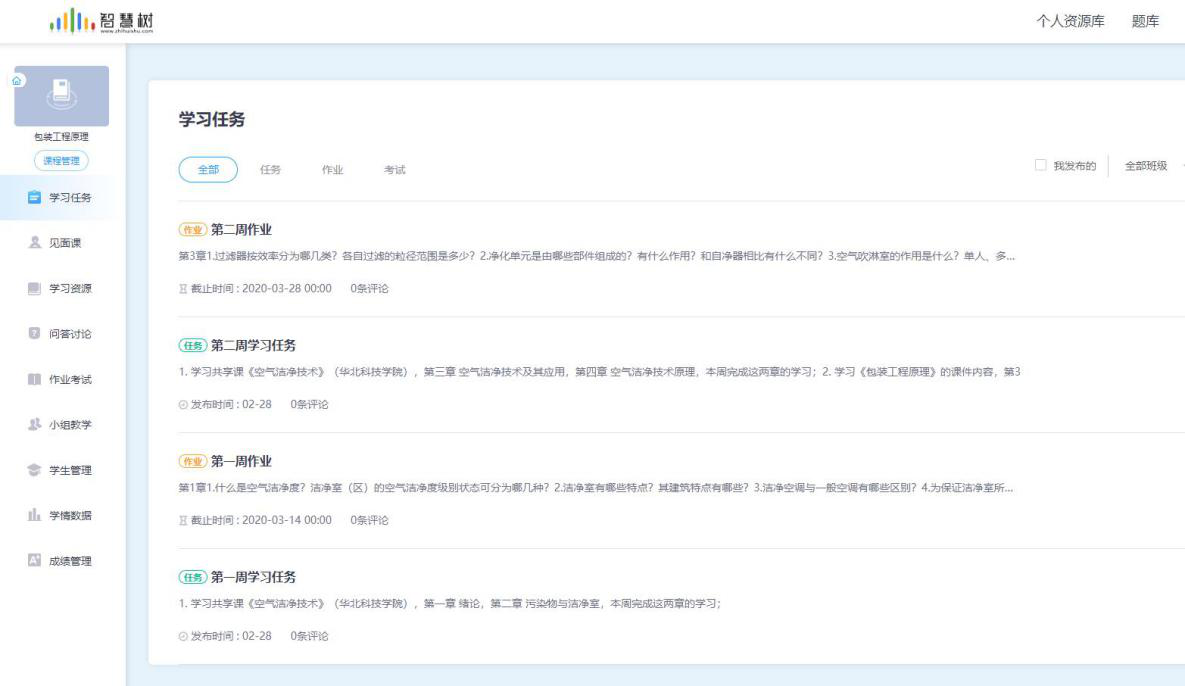Expand the 全部班级 dropdown

click(1151, 166)
